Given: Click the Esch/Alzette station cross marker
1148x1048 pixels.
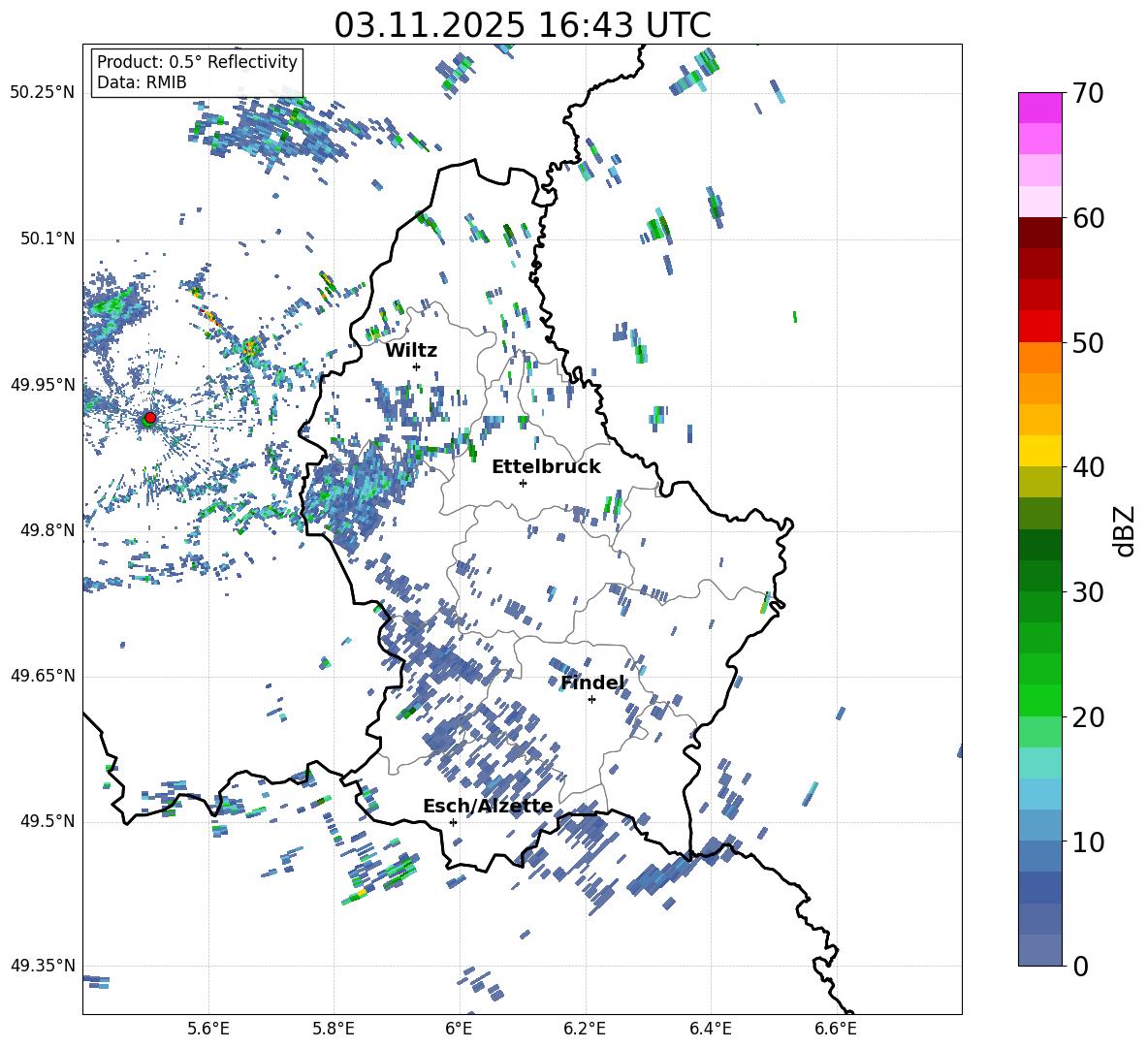Looking at the screenshot, I should click(x=453, y=822).
